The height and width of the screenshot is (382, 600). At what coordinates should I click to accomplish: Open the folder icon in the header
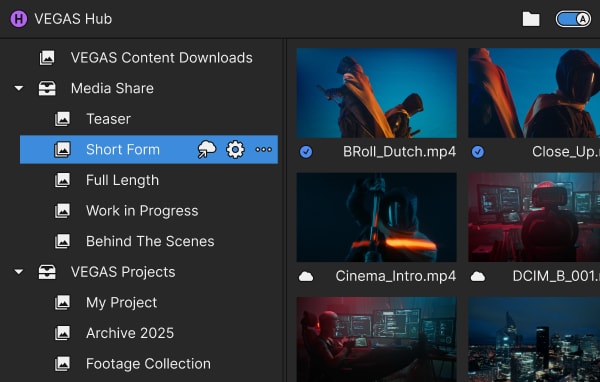tap(531, 19)
